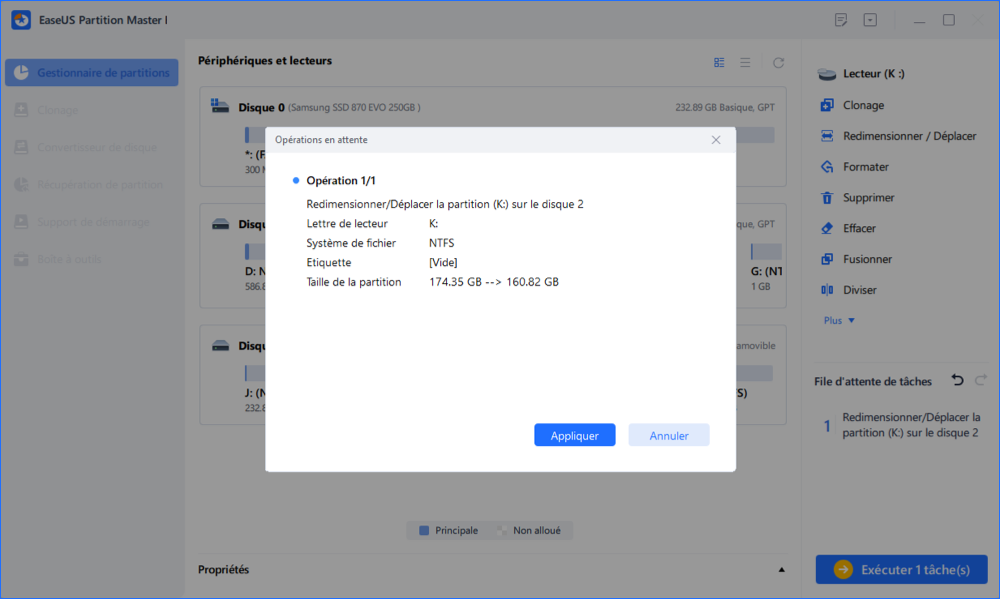The image size is (1000, 599).
Task: Open the Fusionner partition tool
Action: click(x=869, y=259)
